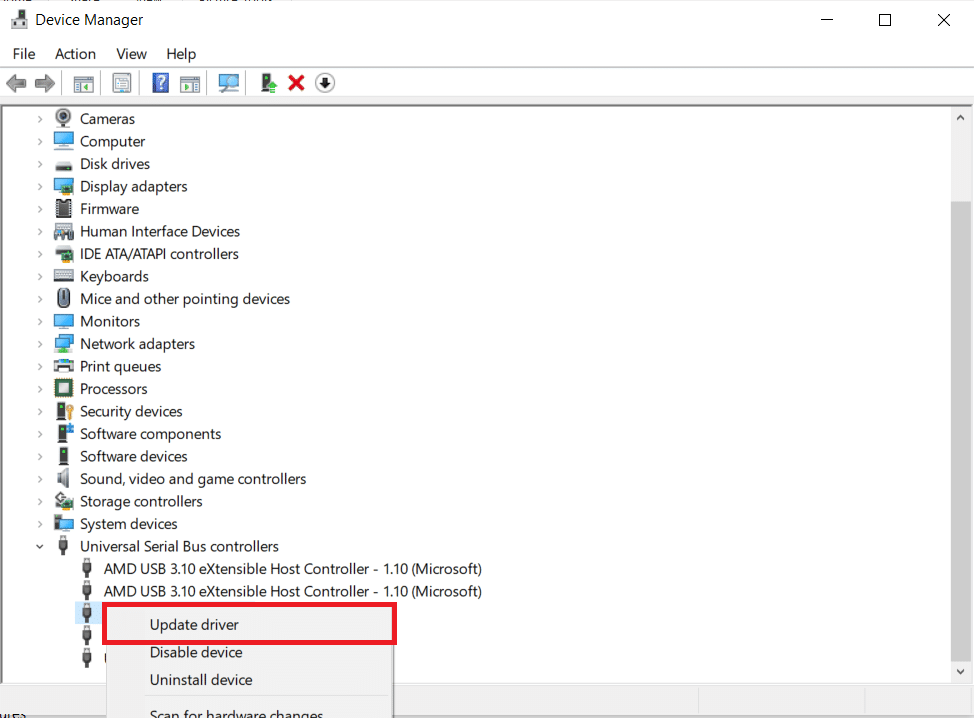Click the scrollbar down arrow
The width and height of the screenshot is (974, 718).
[x=960, y=672]
